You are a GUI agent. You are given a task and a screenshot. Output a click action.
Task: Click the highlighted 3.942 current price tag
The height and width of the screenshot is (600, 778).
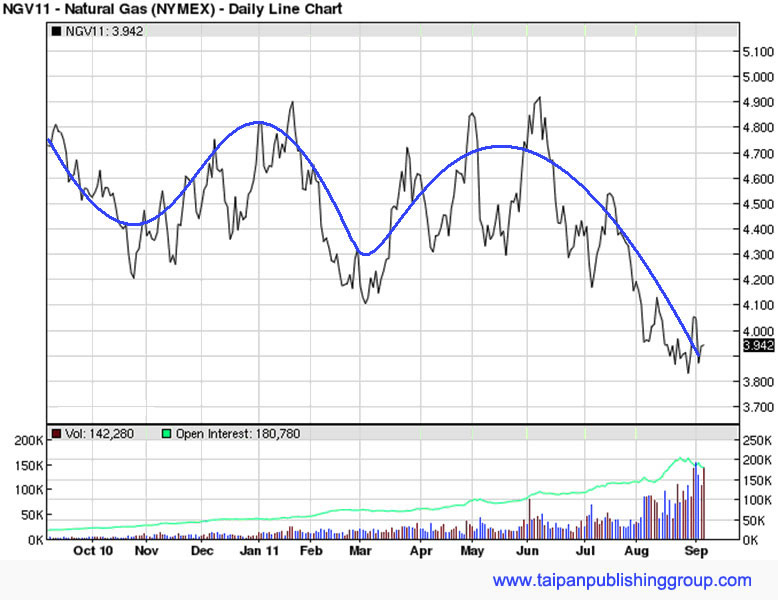coord(759,345)
